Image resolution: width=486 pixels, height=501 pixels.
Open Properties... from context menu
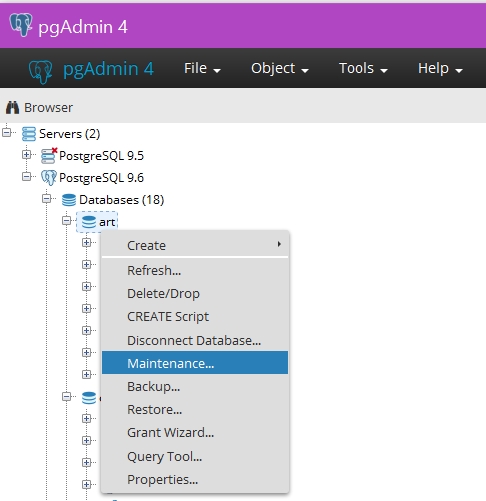tap(195, 480)
